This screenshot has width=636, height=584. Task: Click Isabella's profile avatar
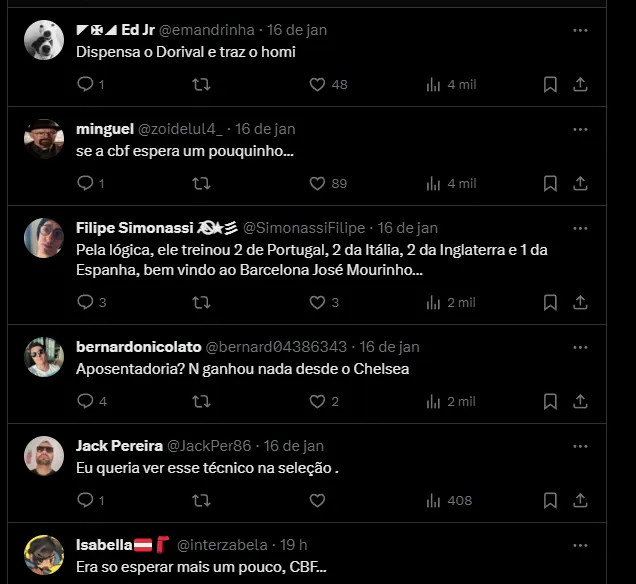[44, 555]
